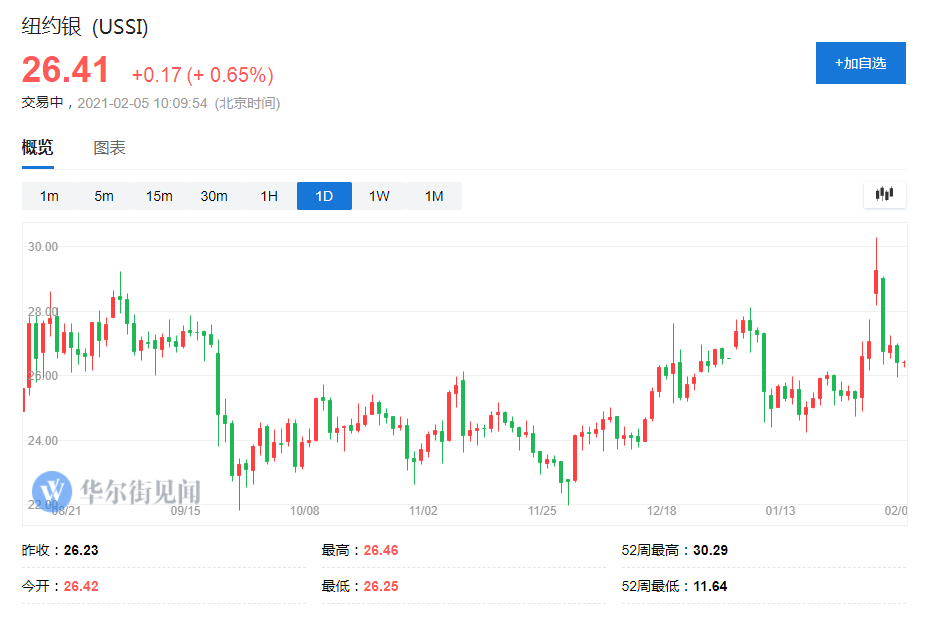The image size is (927, 630).
Task: Switch to the 概览 tab
Action: point(38,148)
